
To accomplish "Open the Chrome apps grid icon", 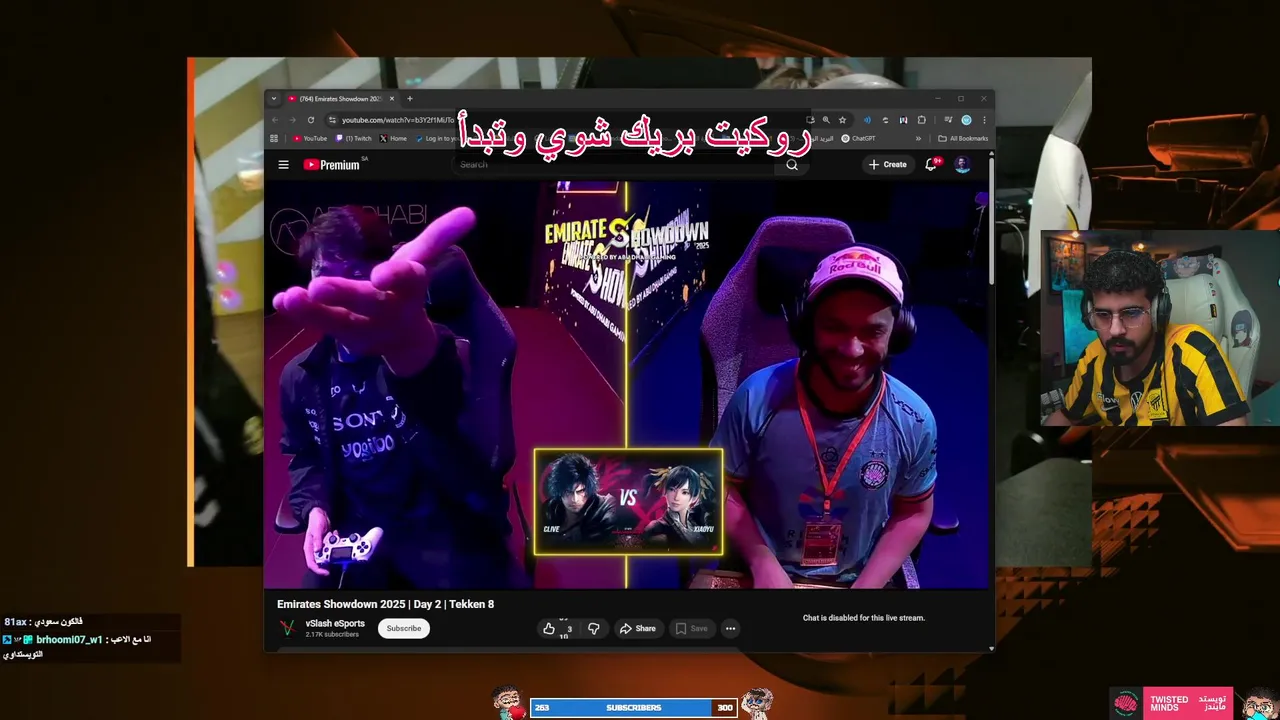I will 274,139.
